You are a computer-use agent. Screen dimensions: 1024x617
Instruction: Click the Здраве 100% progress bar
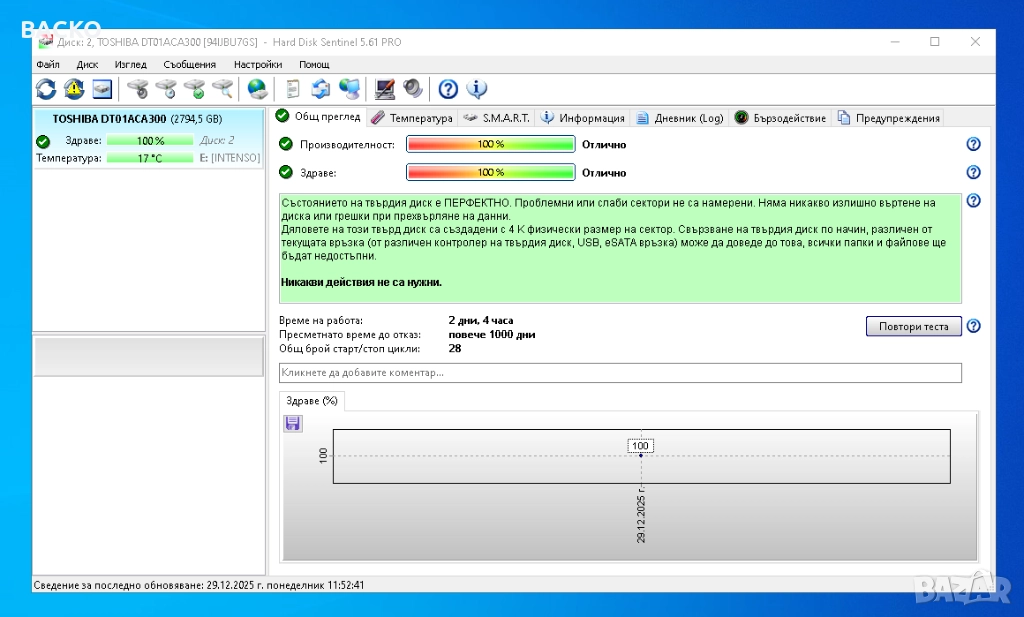point(490,172)
